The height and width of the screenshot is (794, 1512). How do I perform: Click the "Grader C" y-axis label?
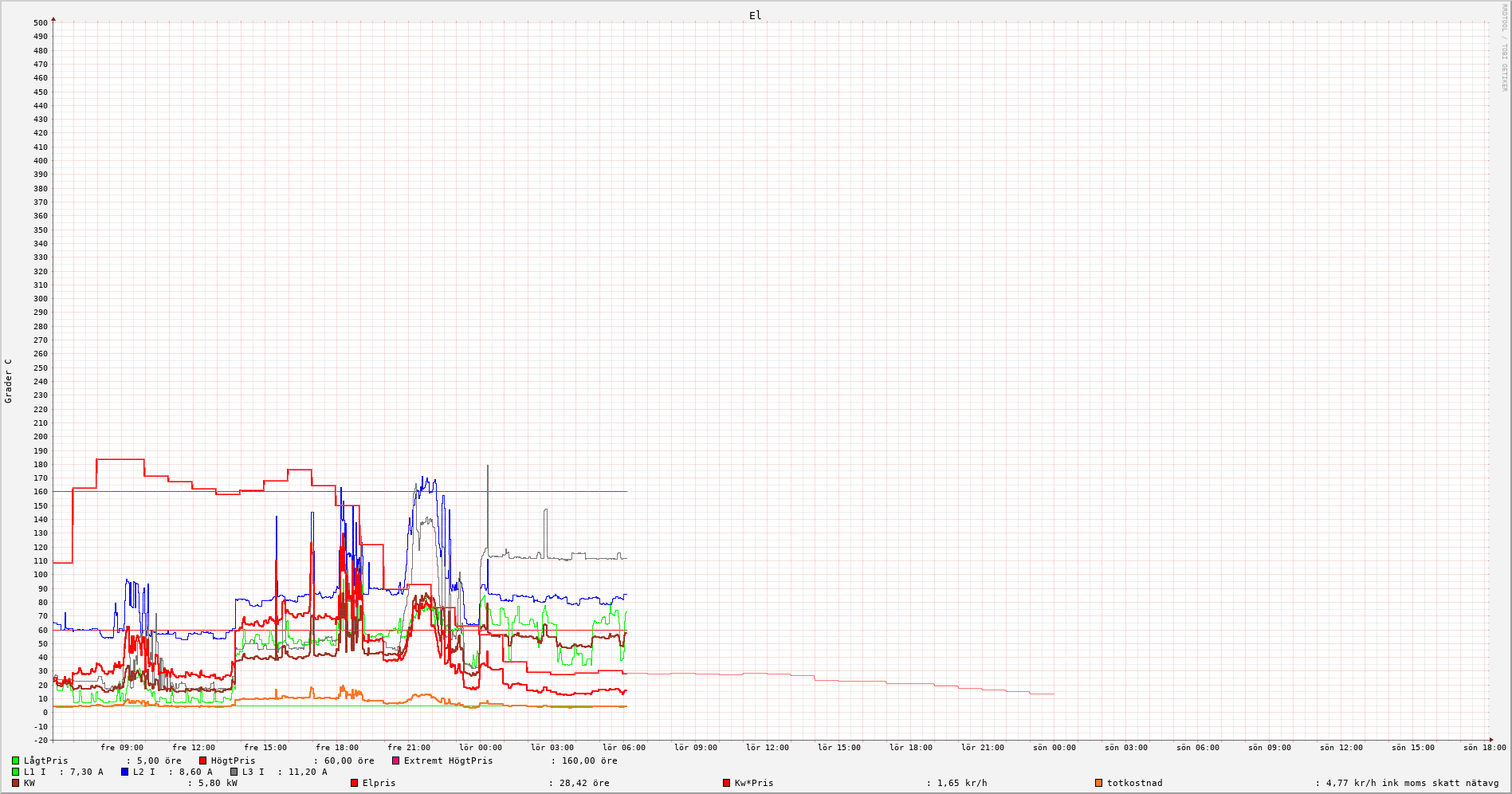pos(9,381)
